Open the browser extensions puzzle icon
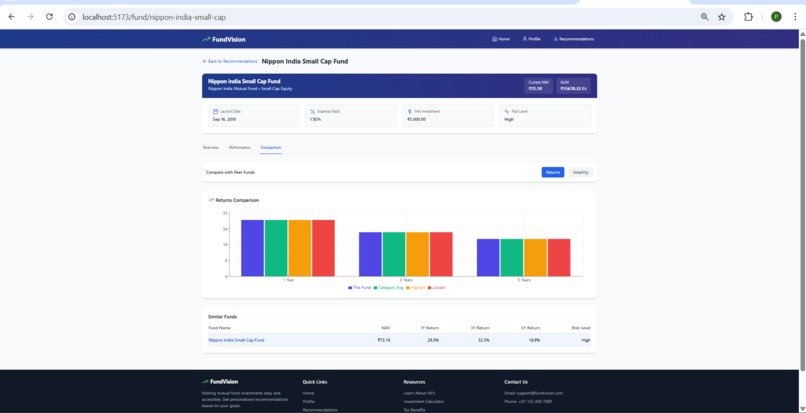 coord(748,17)
